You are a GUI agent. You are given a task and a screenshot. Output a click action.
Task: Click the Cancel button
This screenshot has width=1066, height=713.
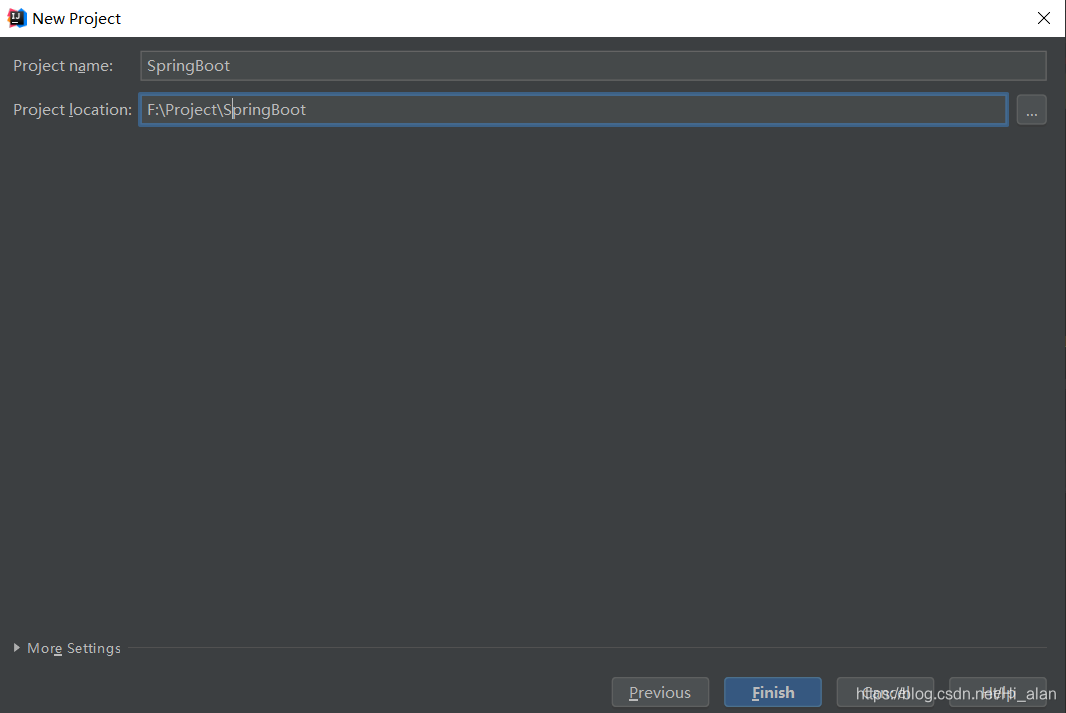885,693
